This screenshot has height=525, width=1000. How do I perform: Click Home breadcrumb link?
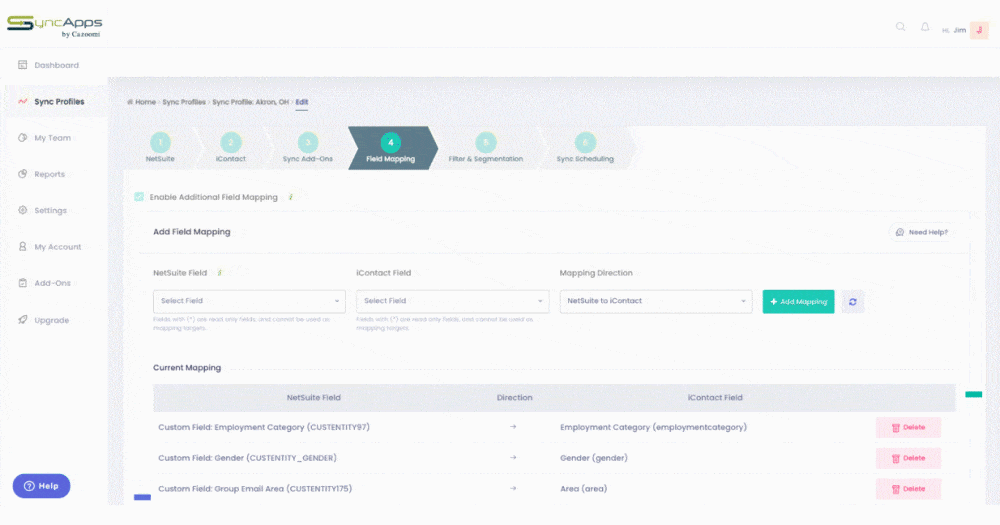[x=145, y=102]
